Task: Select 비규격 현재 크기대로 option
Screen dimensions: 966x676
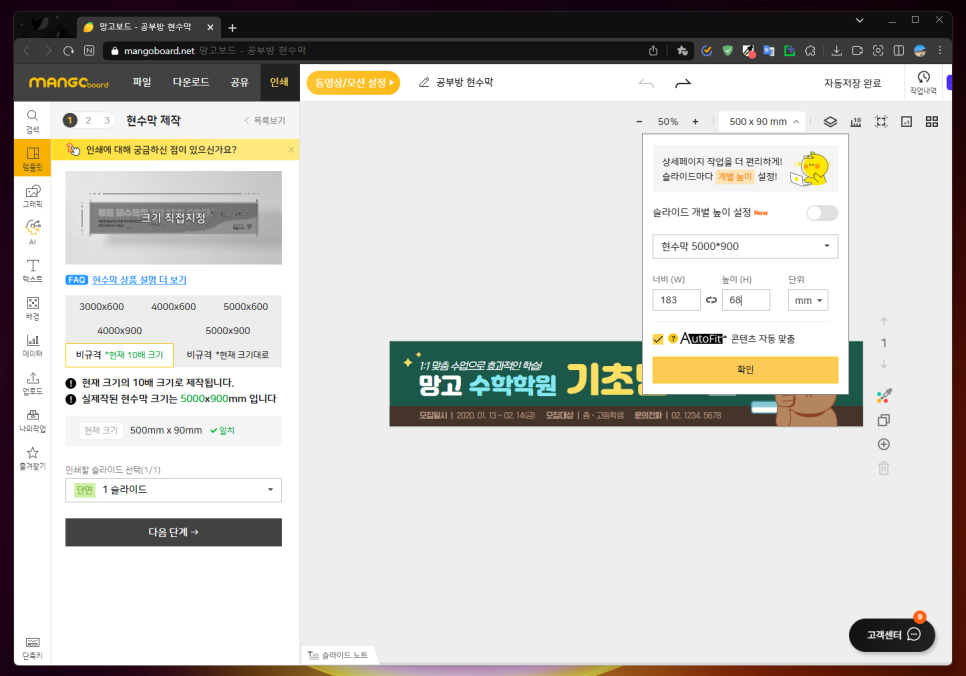Action: (x=227, y=355)
